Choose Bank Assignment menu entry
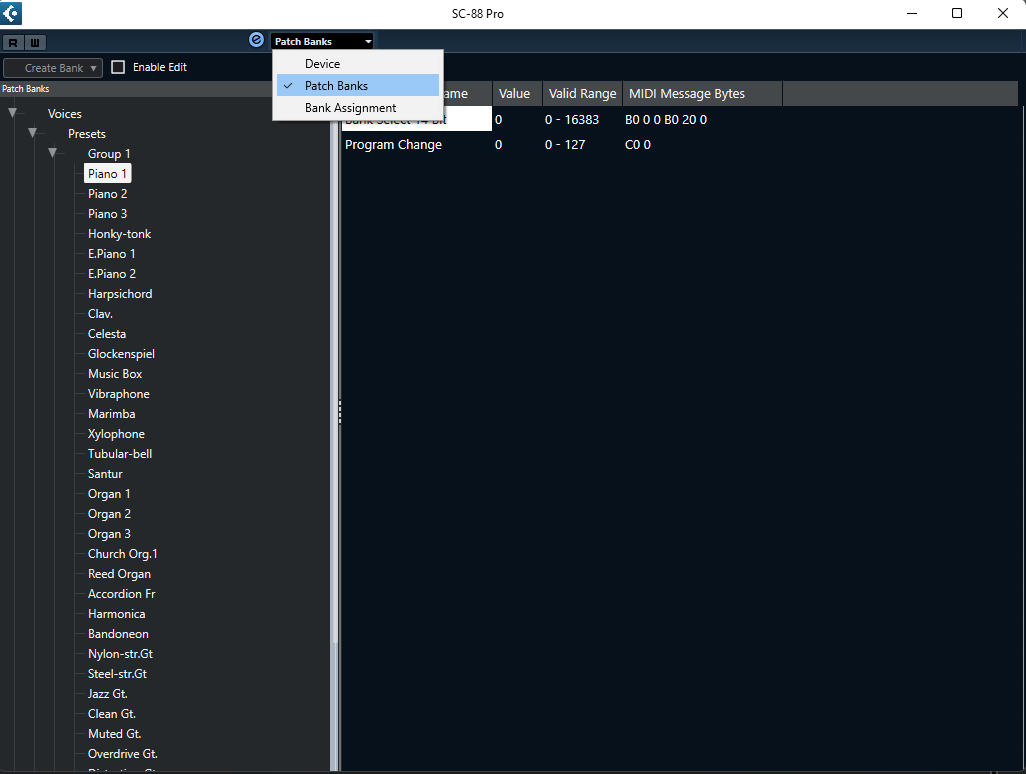 pos(358,108)
